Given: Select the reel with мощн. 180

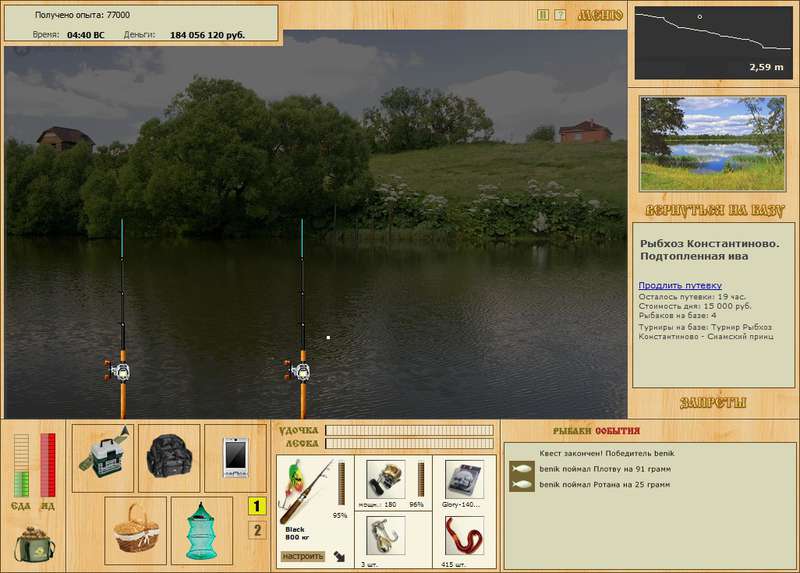Looking at the screenshot, I should click(x=386, y=479).
